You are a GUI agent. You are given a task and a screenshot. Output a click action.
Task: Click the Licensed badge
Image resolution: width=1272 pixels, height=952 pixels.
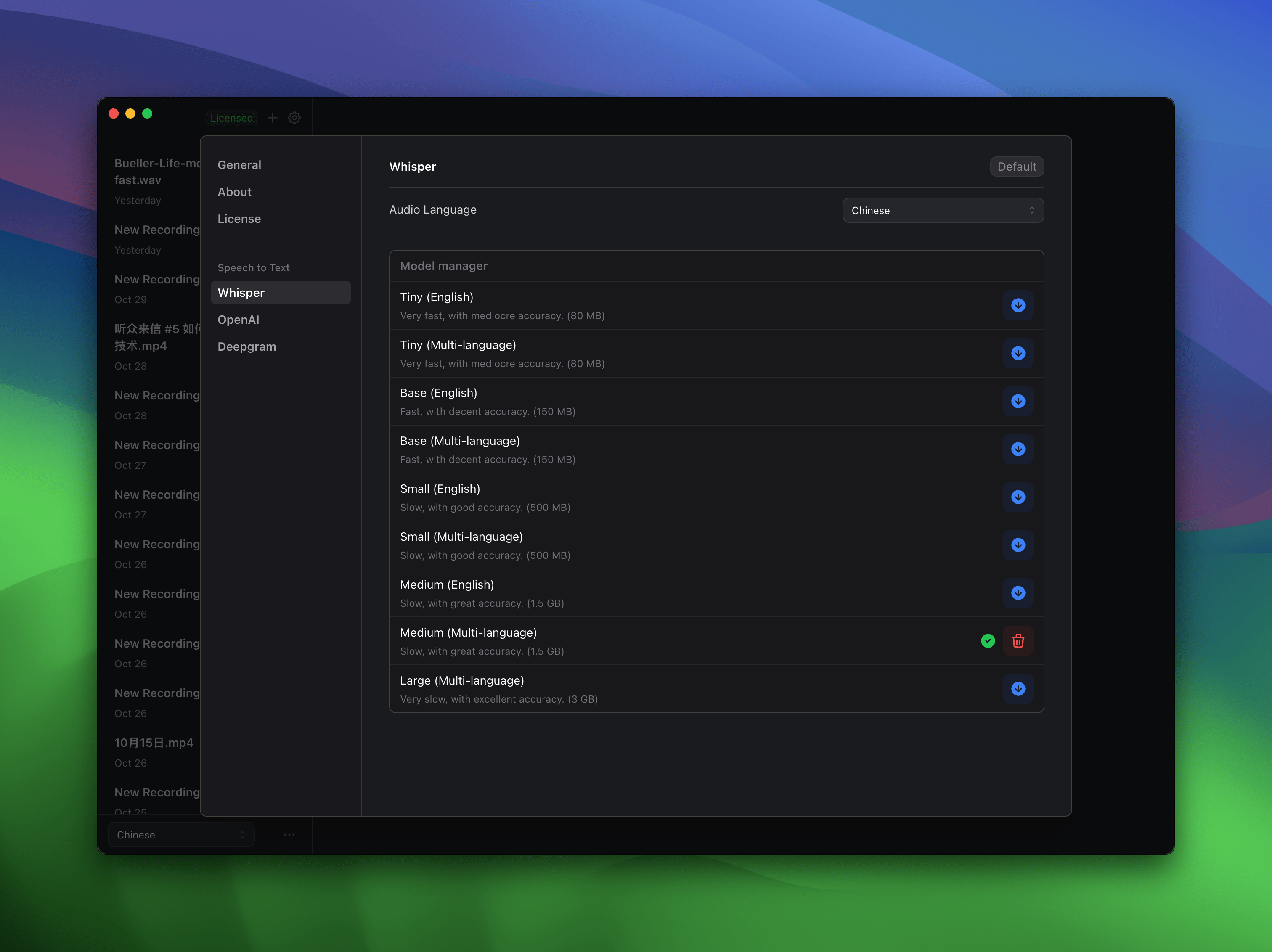click(x=231, y=118)
